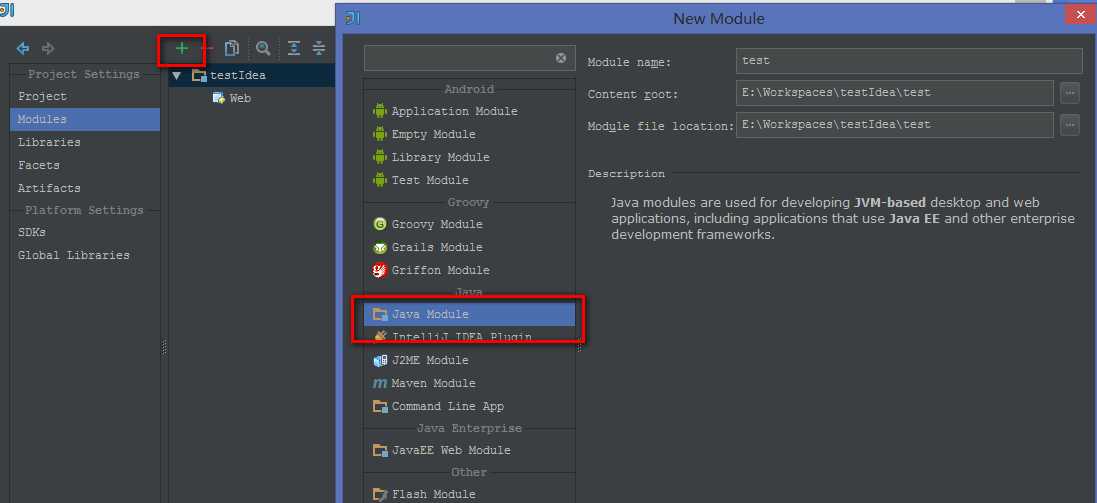1097x503 pixels.
Task: Select Maven Module type
Action: tap(469, 383)
